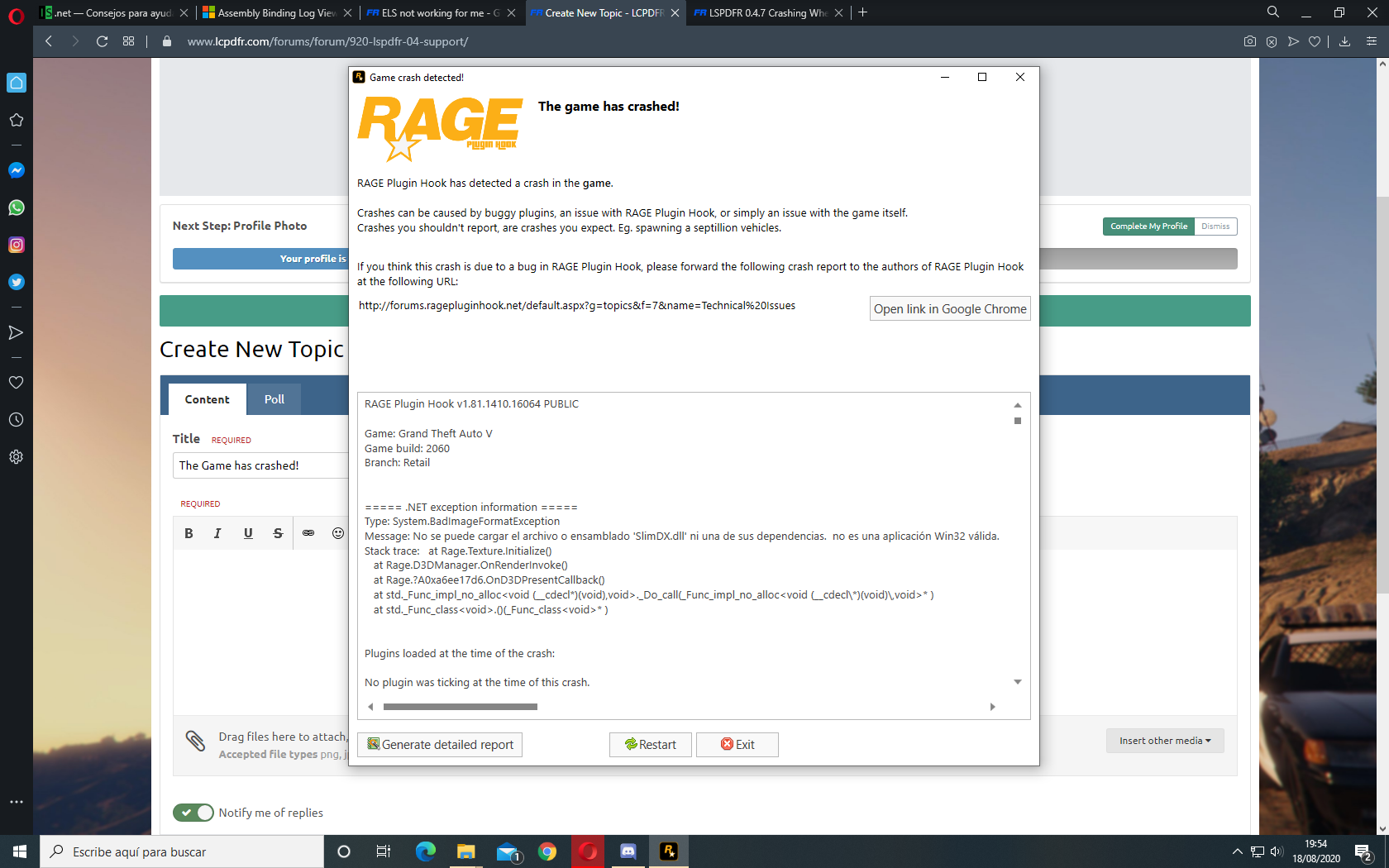This screenshot has height=868, width=1389.
Task: Switch to the Content tab
Action: pos(207,399)
